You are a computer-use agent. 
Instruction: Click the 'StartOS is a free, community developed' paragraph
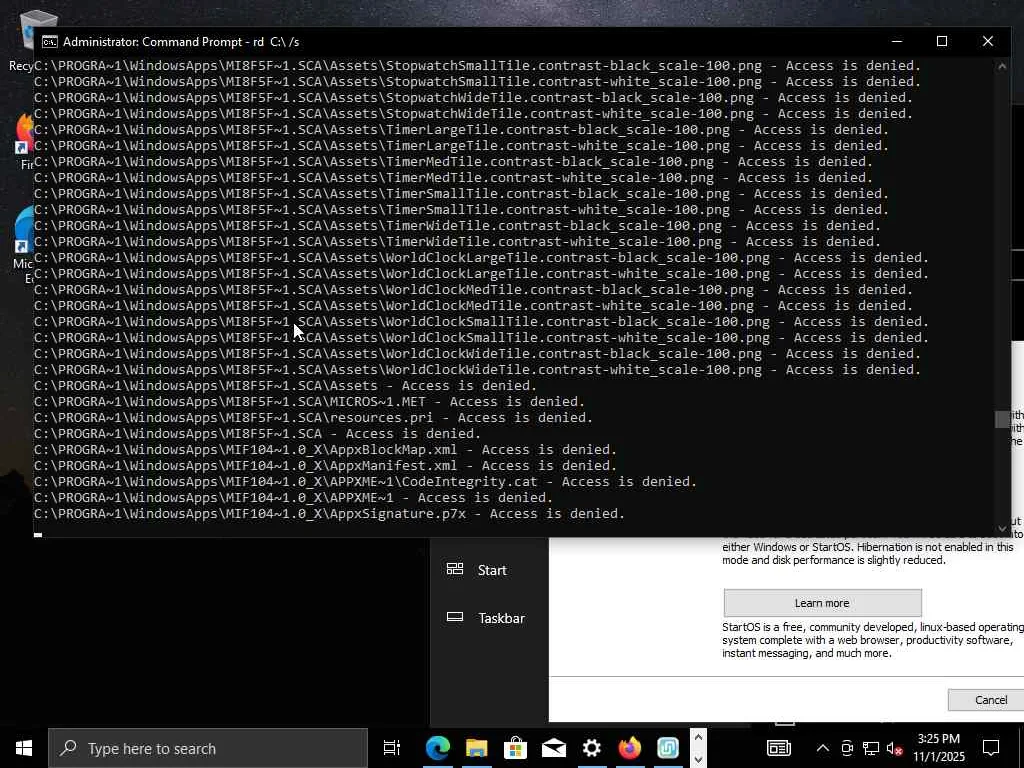click(872, 640)
